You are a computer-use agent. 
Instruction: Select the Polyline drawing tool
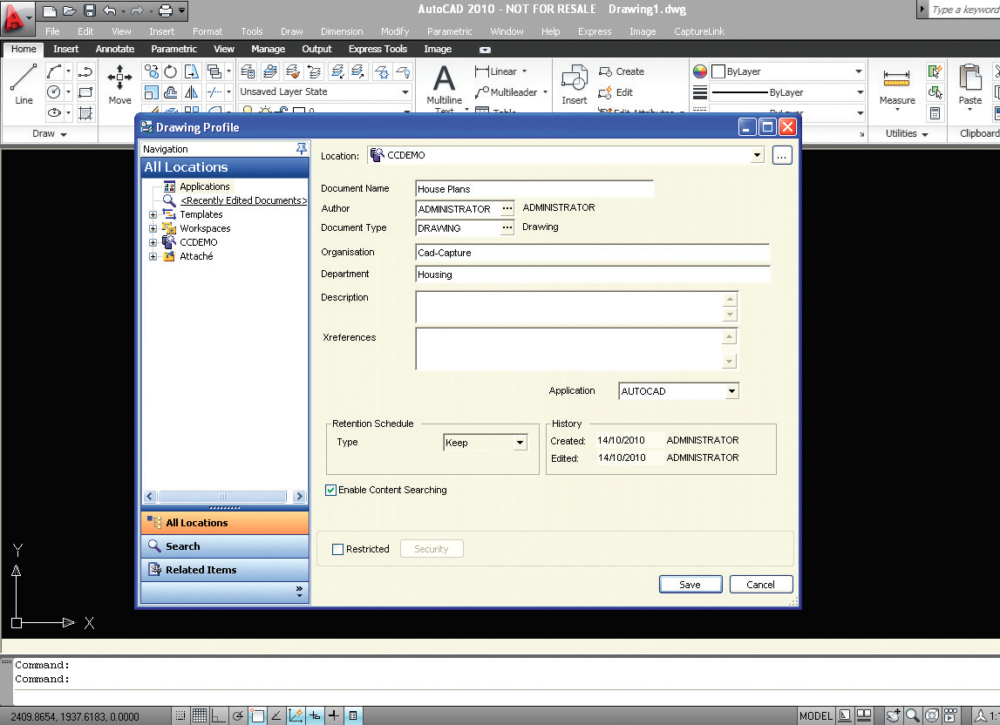pyautogui.click(x=85, y=71)
